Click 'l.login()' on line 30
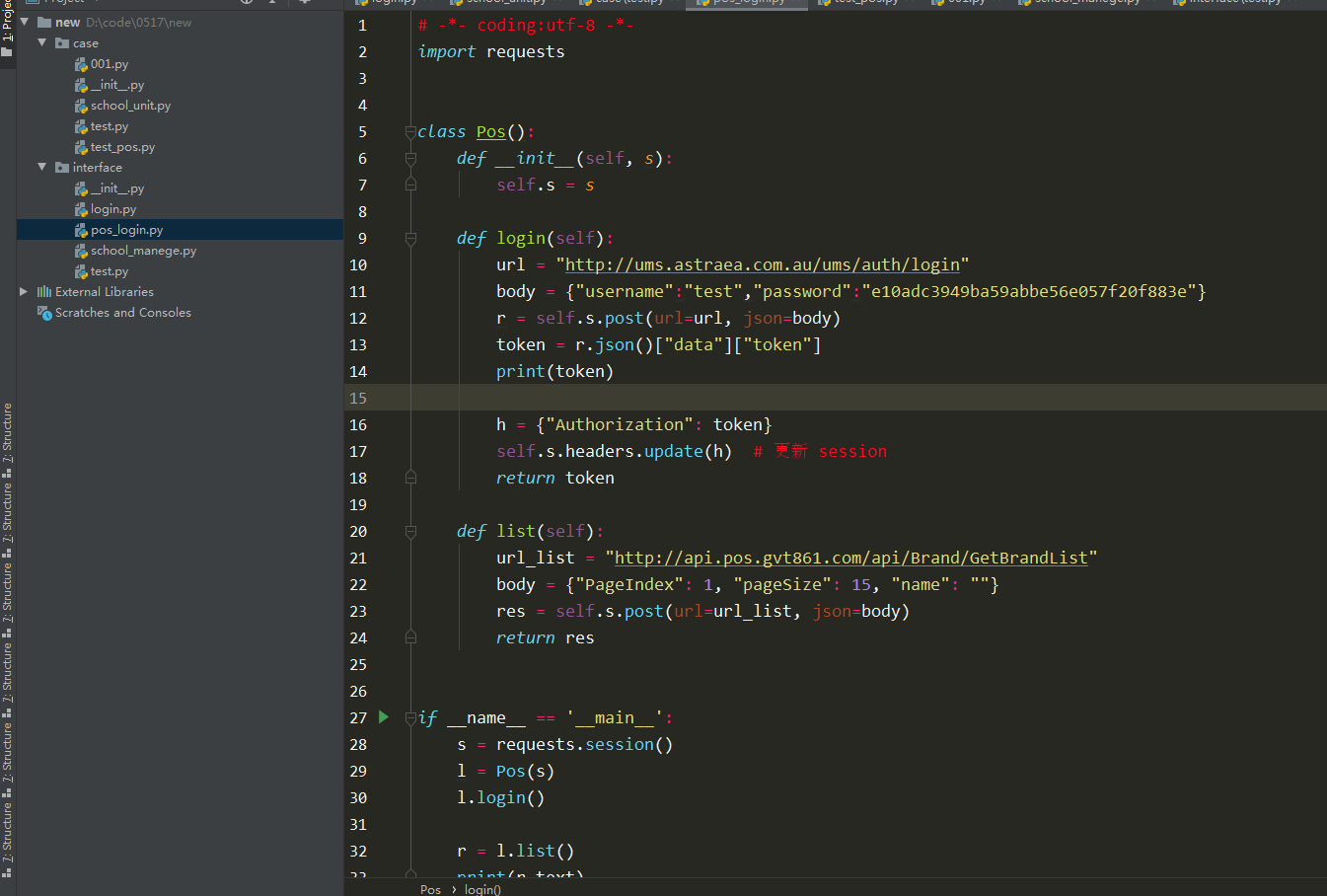 tap(501, 797)
